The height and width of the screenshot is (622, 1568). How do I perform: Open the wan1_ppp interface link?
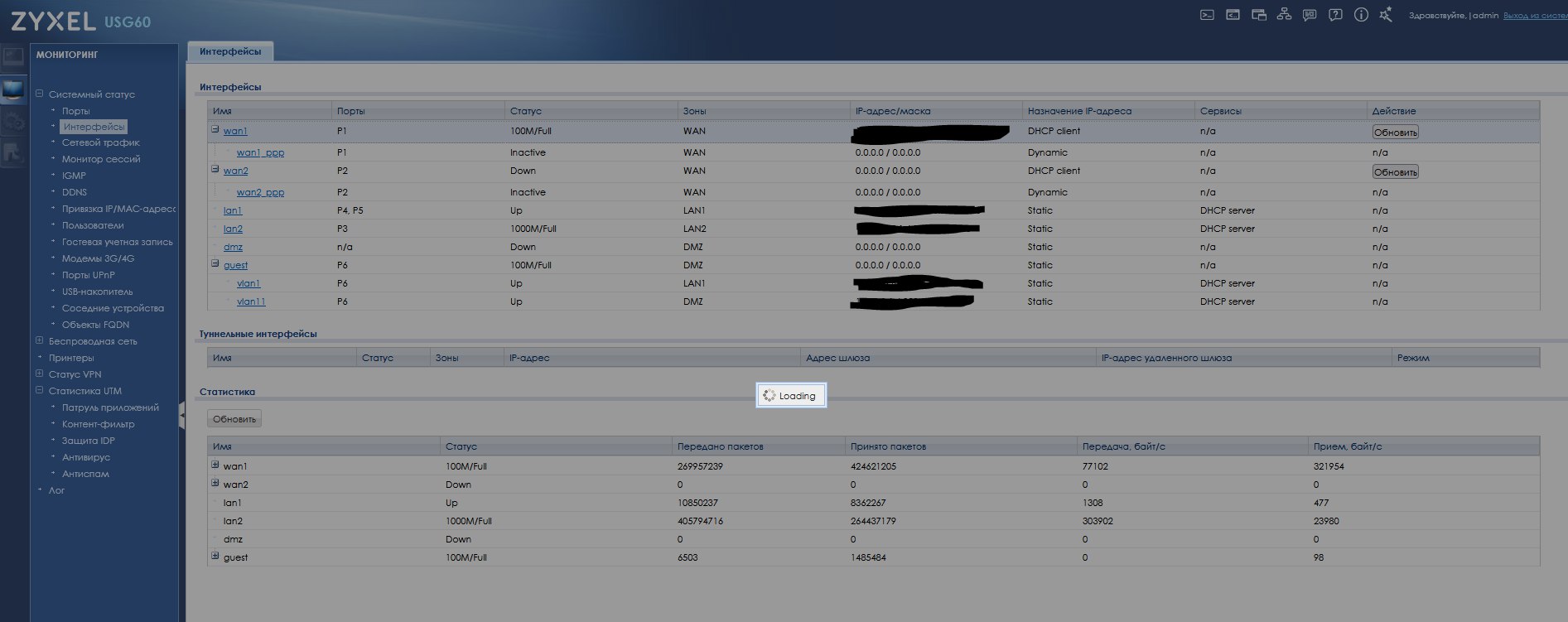(x=260, y=152)
